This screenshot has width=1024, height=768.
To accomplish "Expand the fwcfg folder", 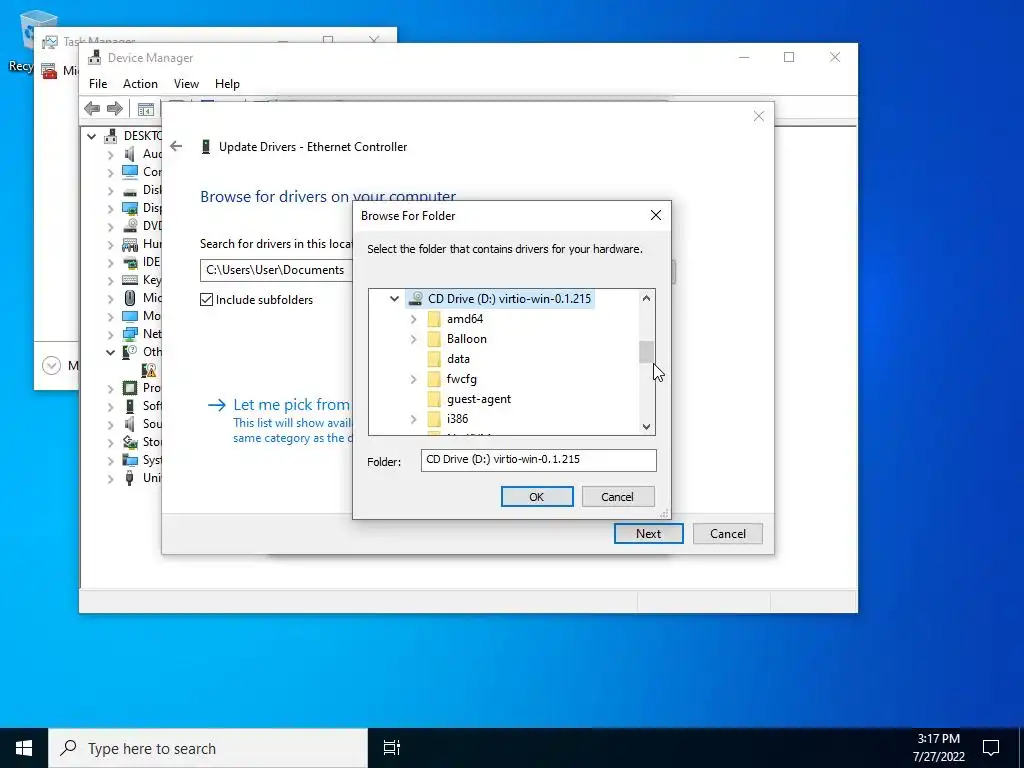I will coord(413,379).
